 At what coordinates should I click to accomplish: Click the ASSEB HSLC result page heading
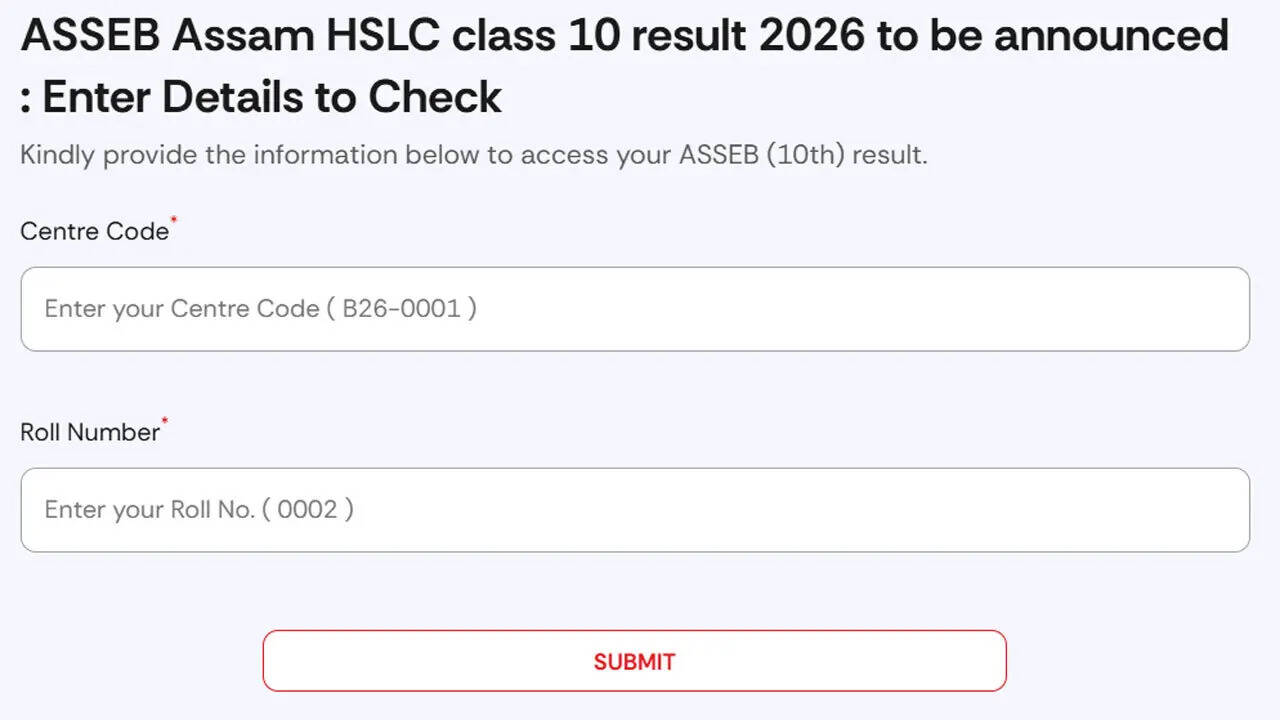(x=624, y=36)
